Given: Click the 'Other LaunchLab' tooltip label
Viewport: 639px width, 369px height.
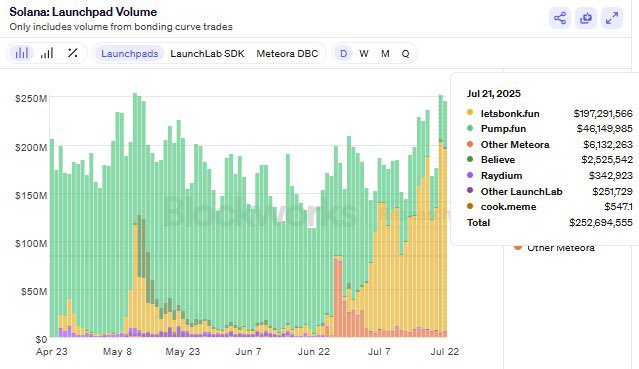Looking at the screenshot, I should [x=522, y=192].
